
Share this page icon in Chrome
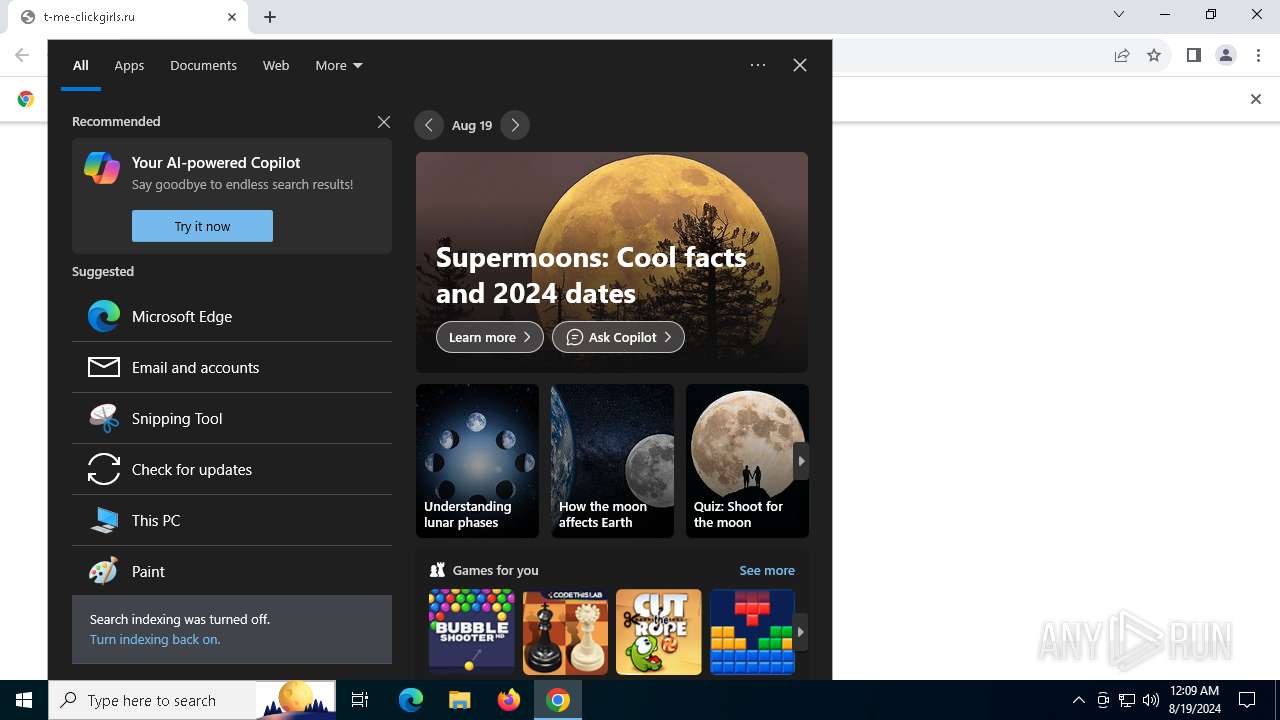click(1122, 56)
